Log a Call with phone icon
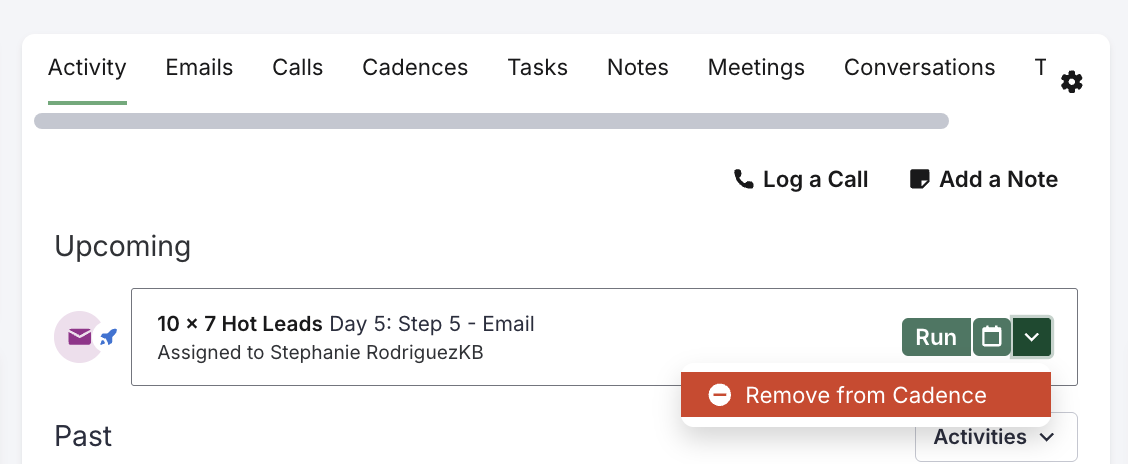The width and height of the screenshot is (1128, 464). click(801, 179)
